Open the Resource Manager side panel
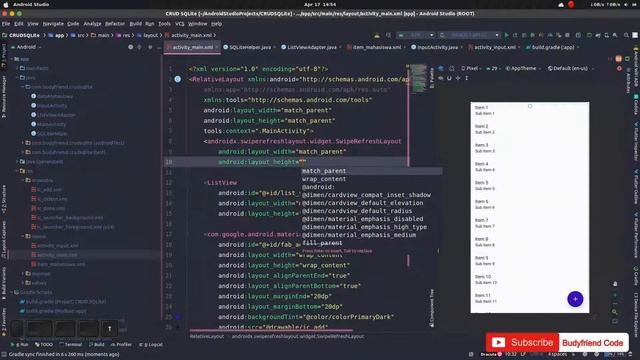The height and width of the screenshot is (360, 640). tap(4, 97)
